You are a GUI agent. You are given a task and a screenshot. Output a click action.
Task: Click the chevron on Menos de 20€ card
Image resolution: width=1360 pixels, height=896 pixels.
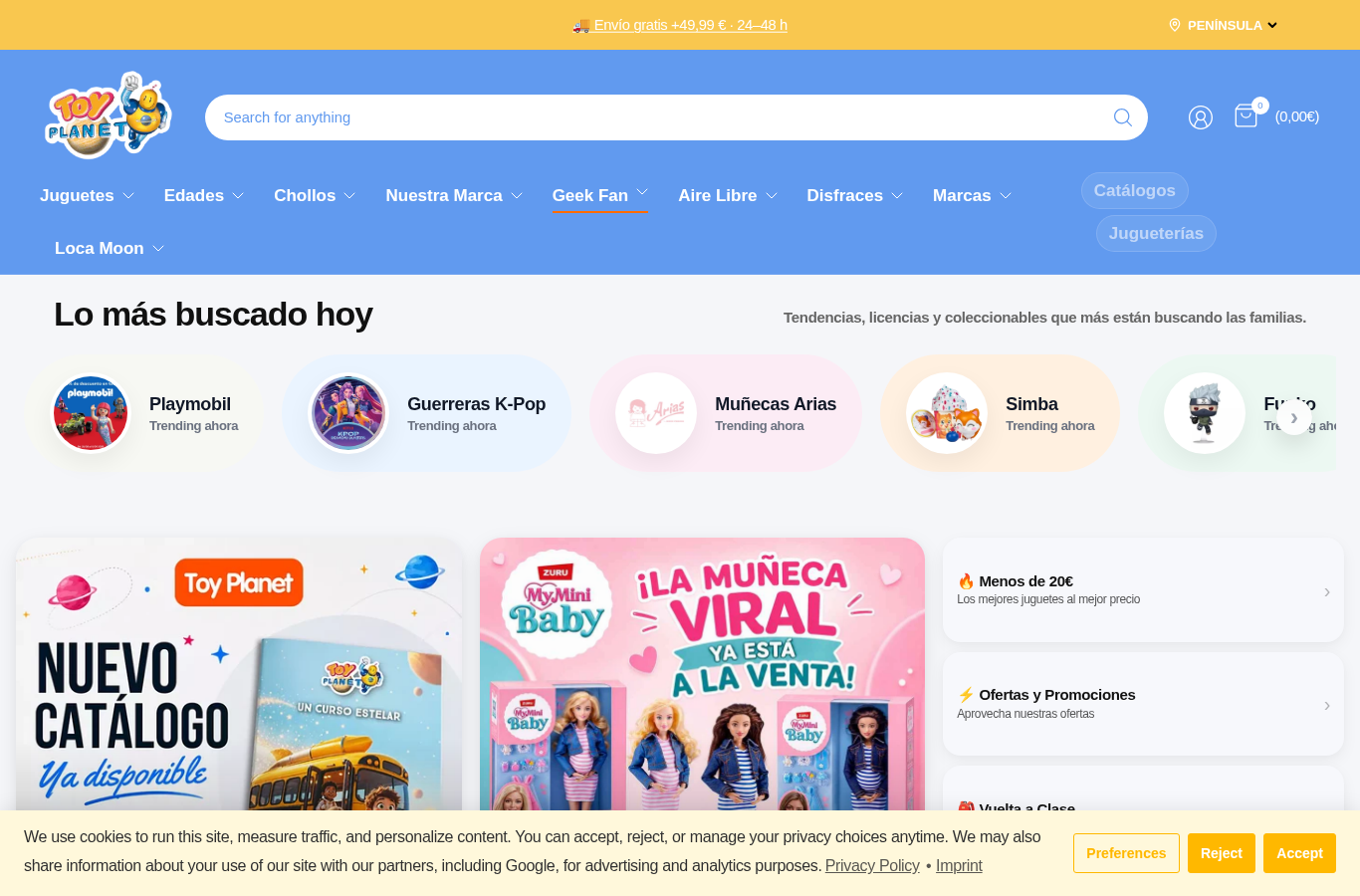pos(1327,591)
